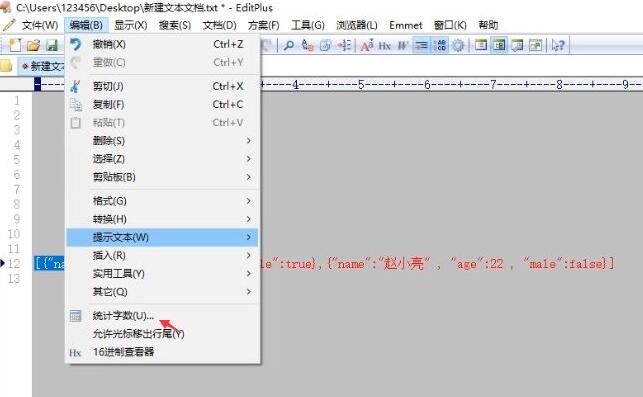Screen dimensions: 643x397
Task: Click the Settings gear toolbar icon
Action: (x=458, y=45)
